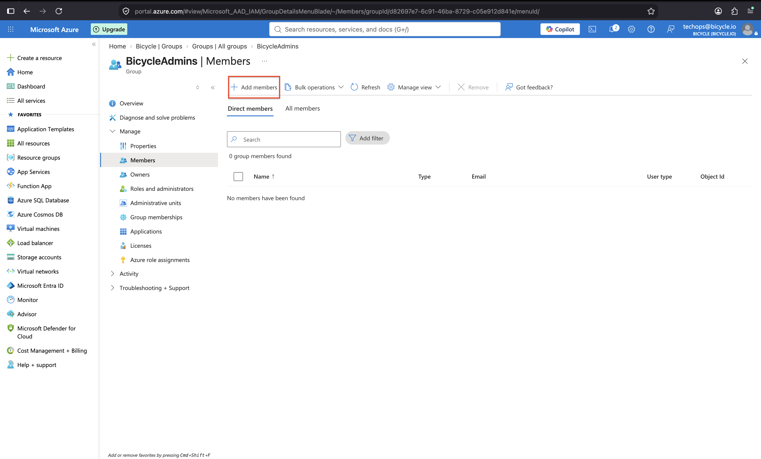Open browser extensions icon
This screenshot has height=459, width=761.
[734, 11]
